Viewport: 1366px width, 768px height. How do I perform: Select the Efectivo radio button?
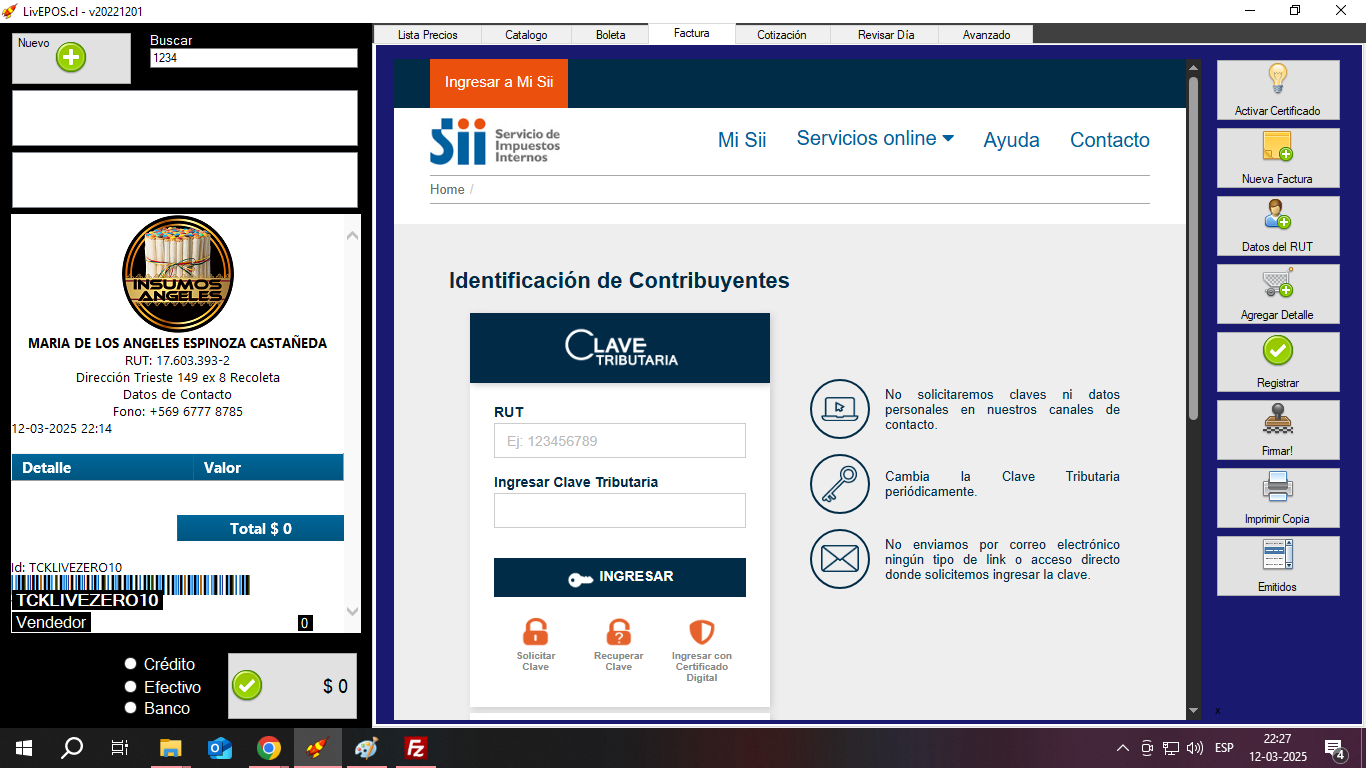coord(130,686)
